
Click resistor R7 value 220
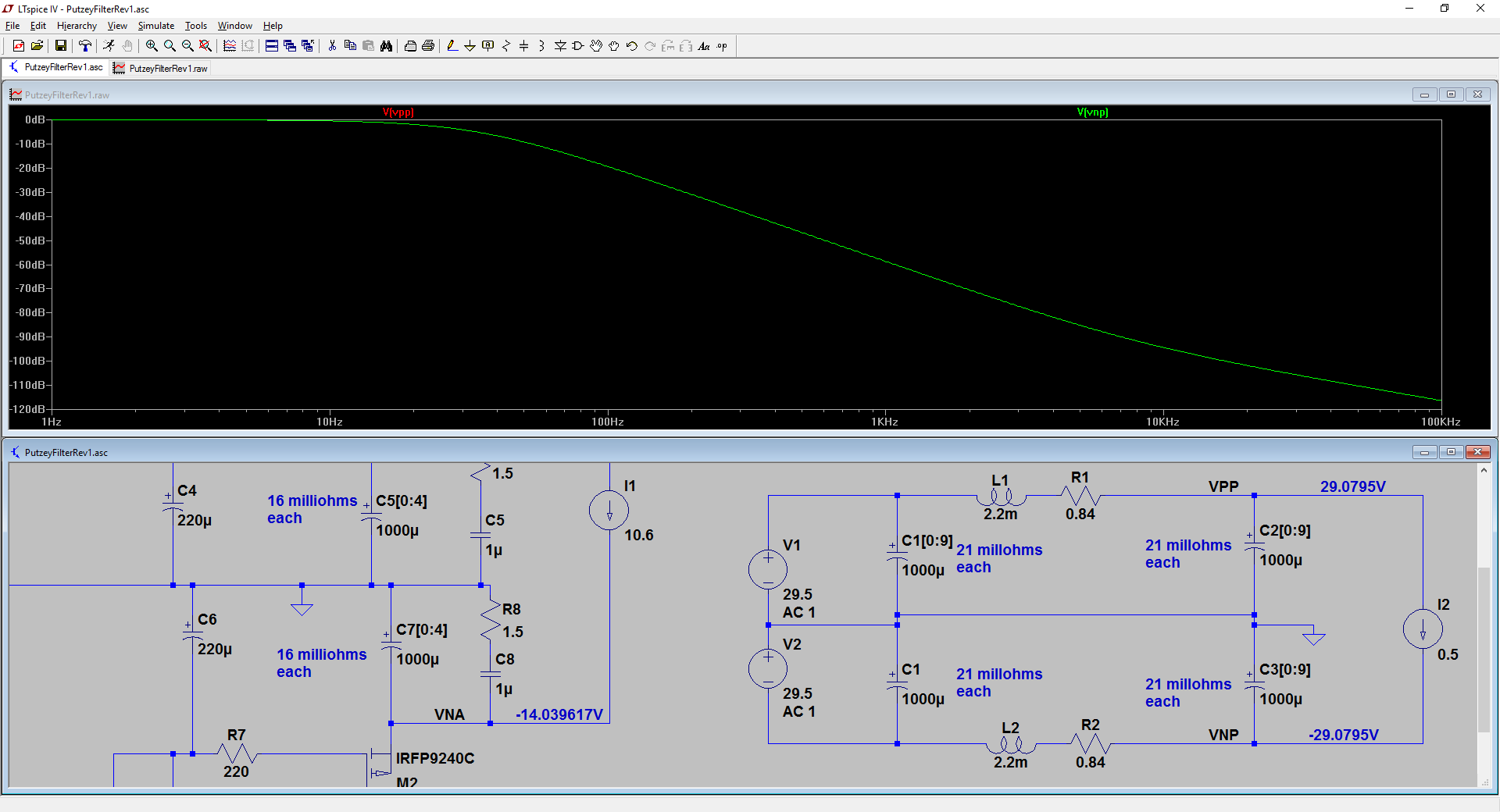click(x=236, y=771)
